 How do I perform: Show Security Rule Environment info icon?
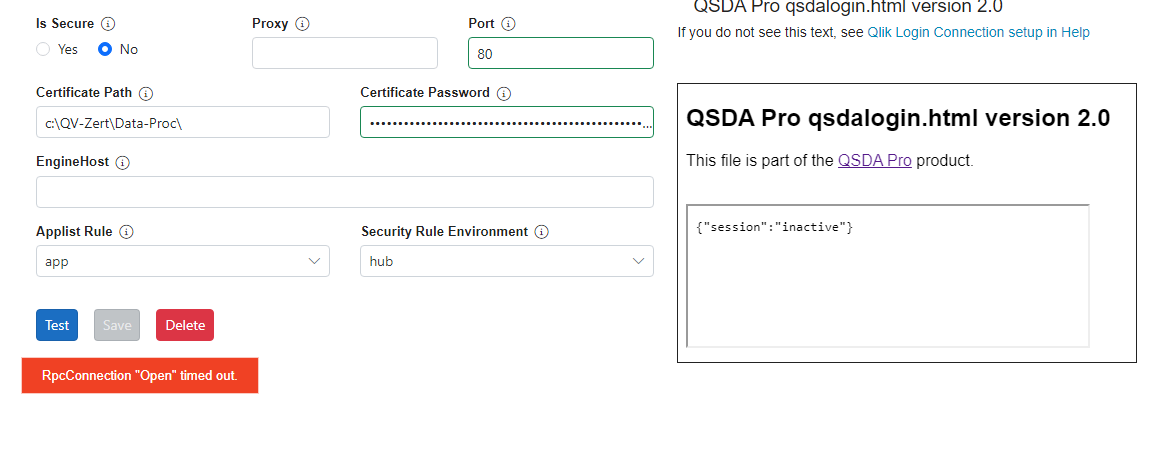pyautogui.click(x=541, y=232)
